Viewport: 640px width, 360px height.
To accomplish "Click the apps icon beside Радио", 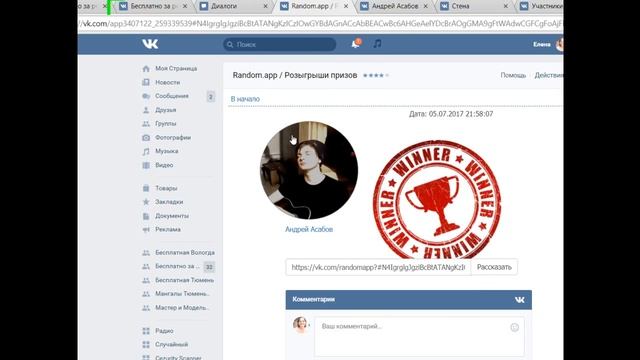I will pyautogui.click(x=146, y=331).
